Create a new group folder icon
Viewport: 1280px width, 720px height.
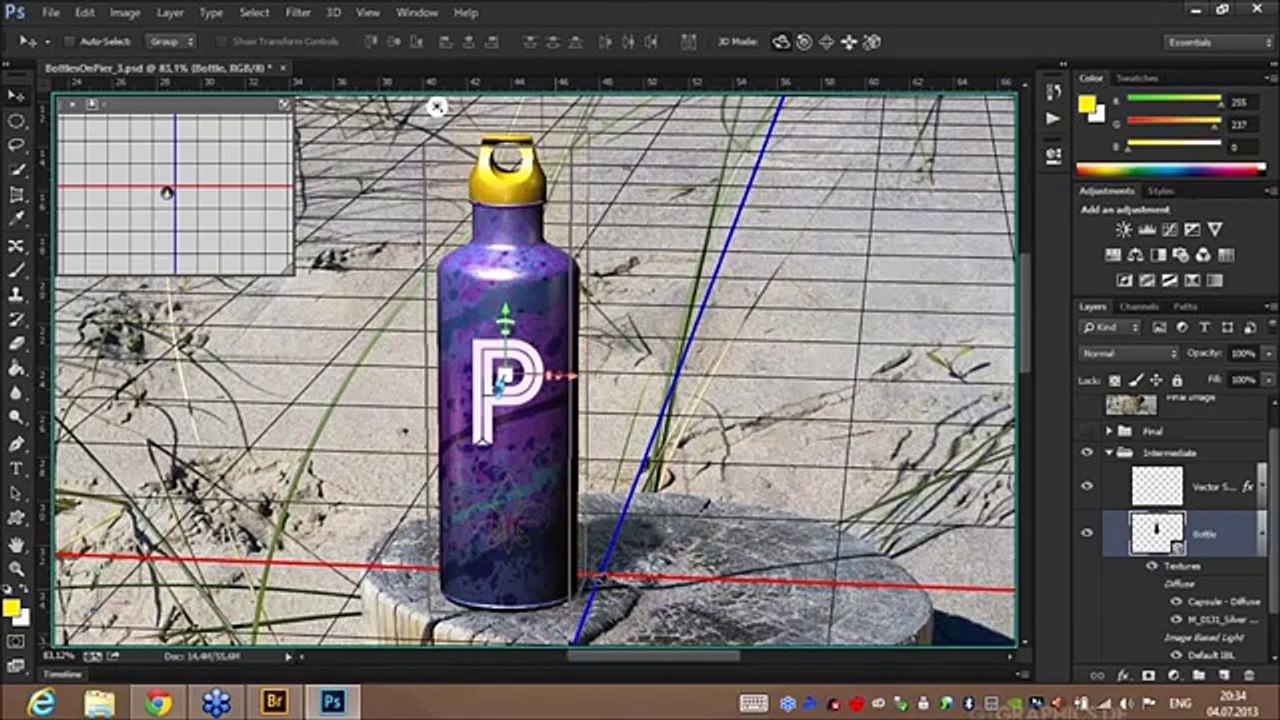(1197, 676)
